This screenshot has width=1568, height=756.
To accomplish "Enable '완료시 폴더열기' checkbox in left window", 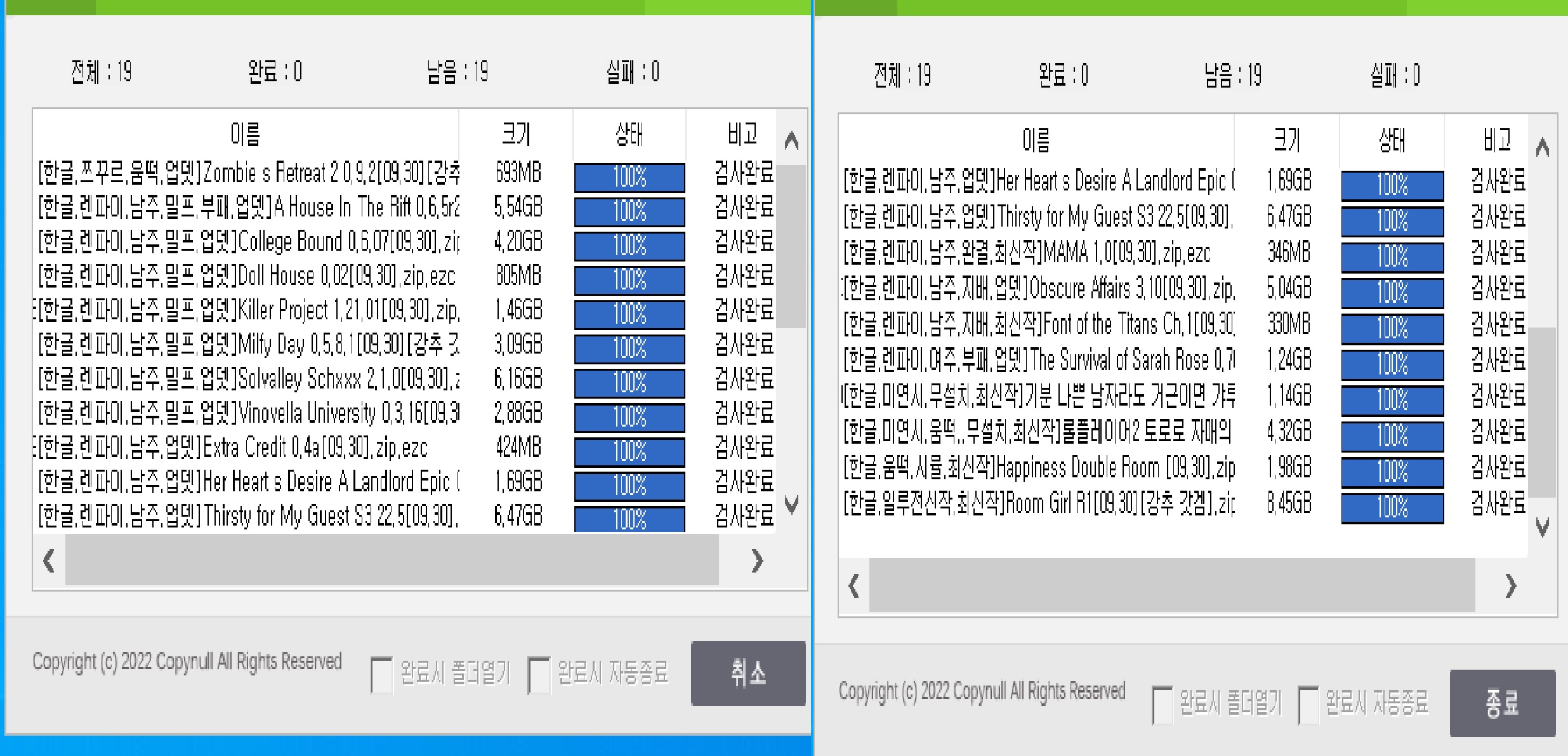I will click(x=381, y=675).
